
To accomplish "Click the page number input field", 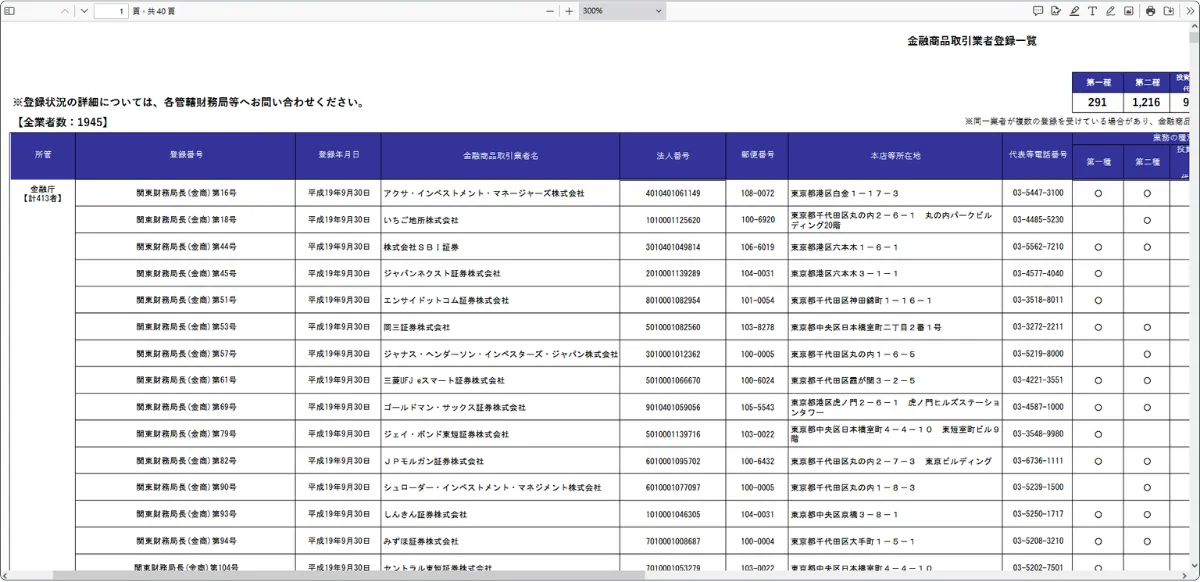I will 110,11.
